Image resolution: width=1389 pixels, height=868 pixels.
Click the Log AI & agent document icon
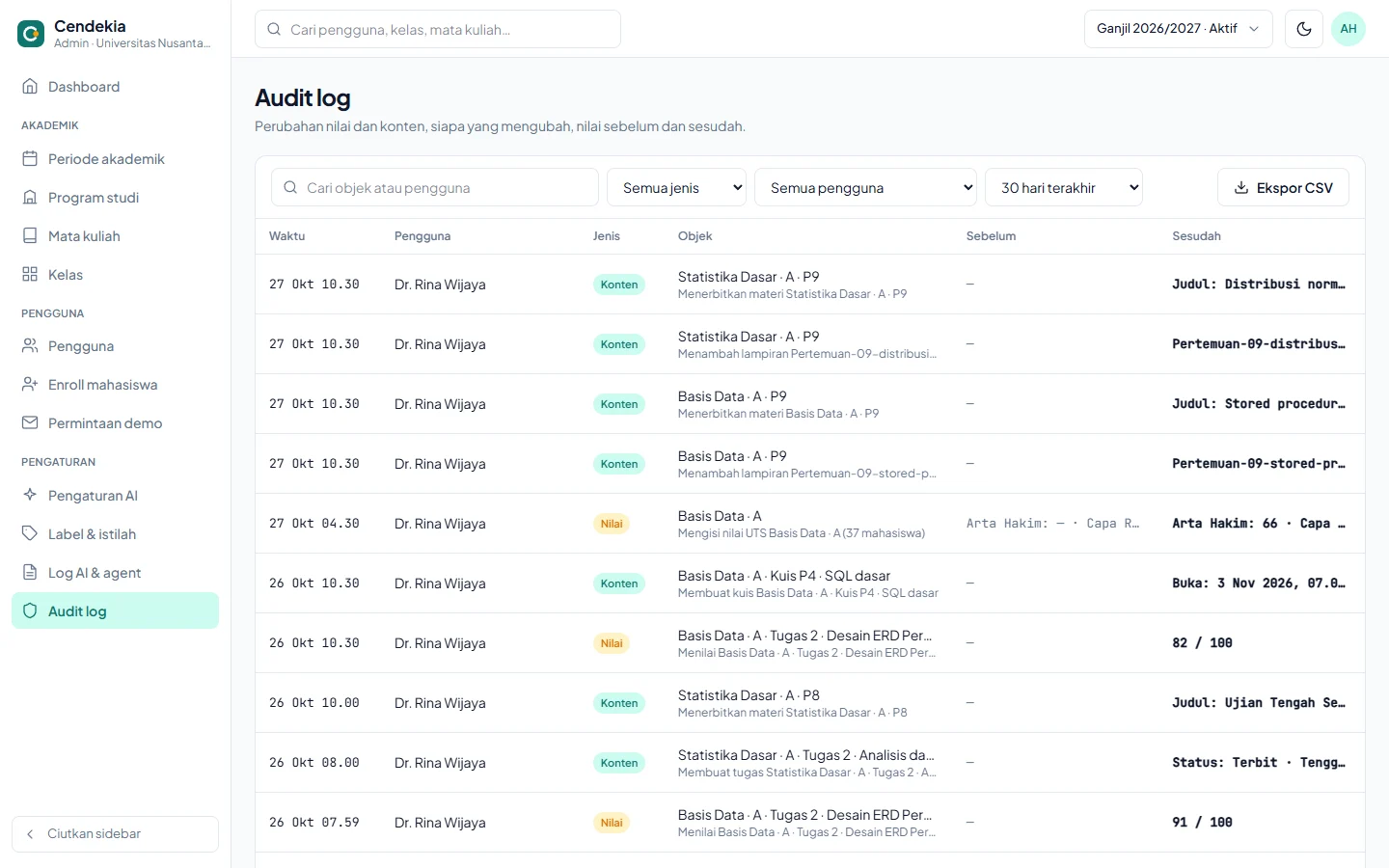(x=30, y=572)
